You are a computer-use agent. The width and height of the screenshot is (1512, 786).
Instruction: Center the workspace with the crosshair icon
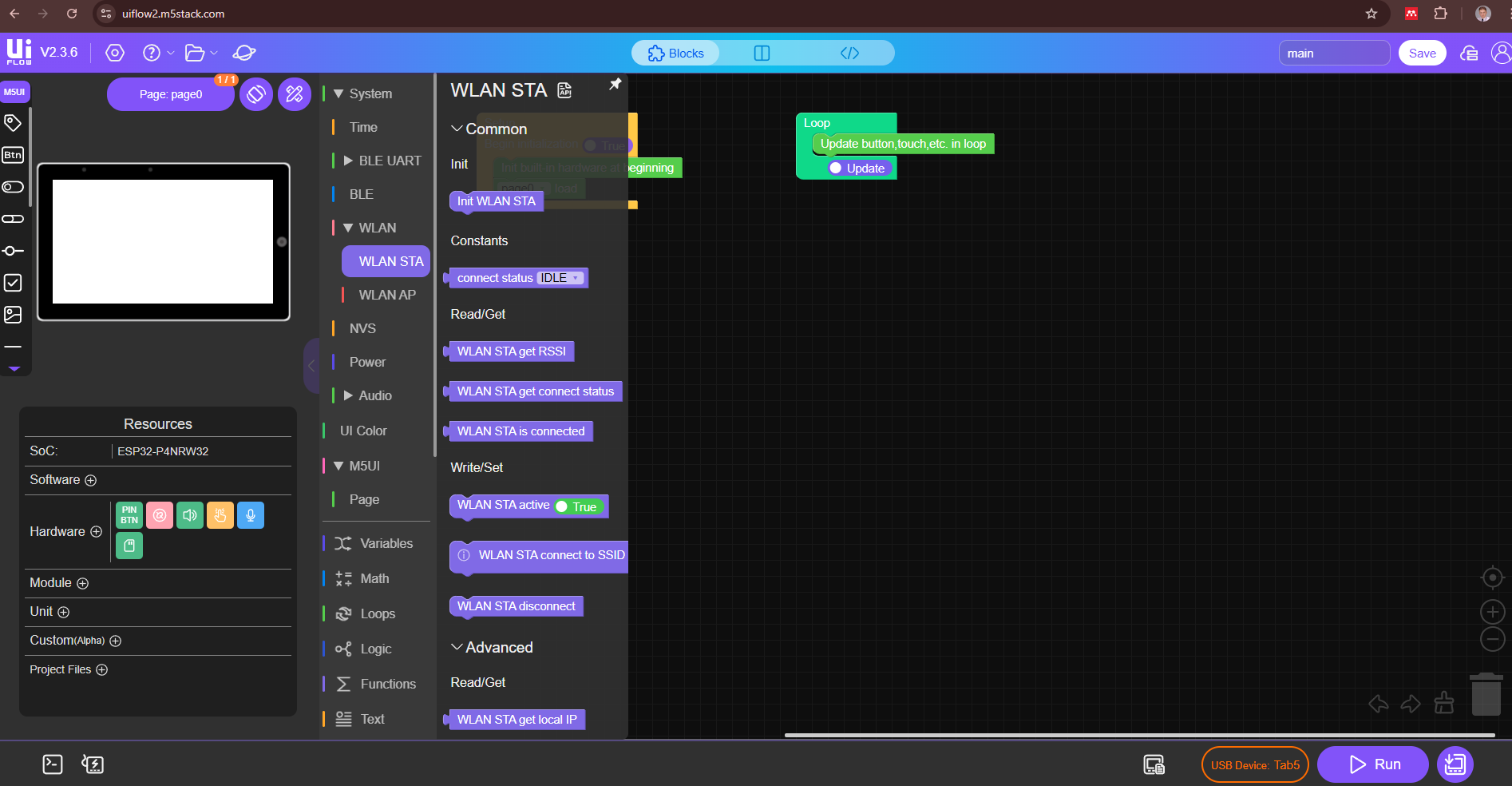[x=1492, y=578]
